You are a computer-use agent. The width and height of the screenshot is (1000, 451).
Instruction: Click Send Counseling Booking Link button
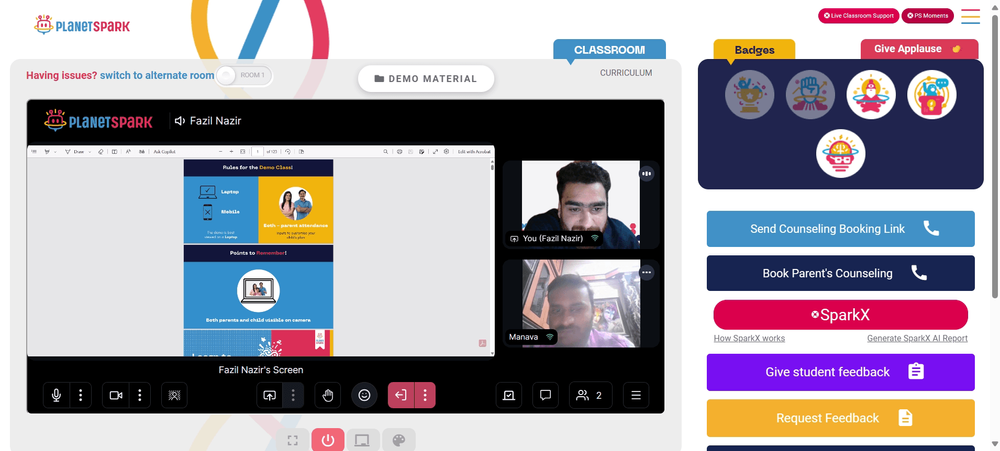point(841,229)
